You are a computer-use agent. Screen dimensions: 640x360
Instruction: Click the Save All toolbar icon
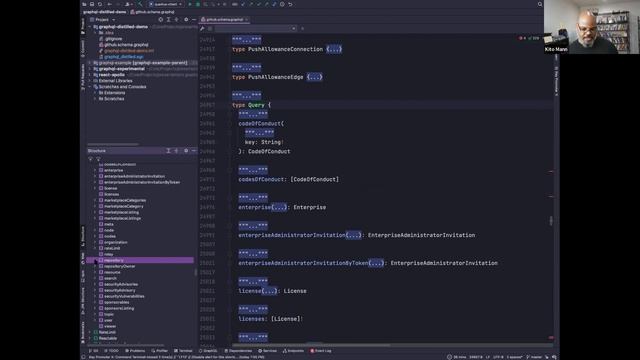[x=92, y=4]
